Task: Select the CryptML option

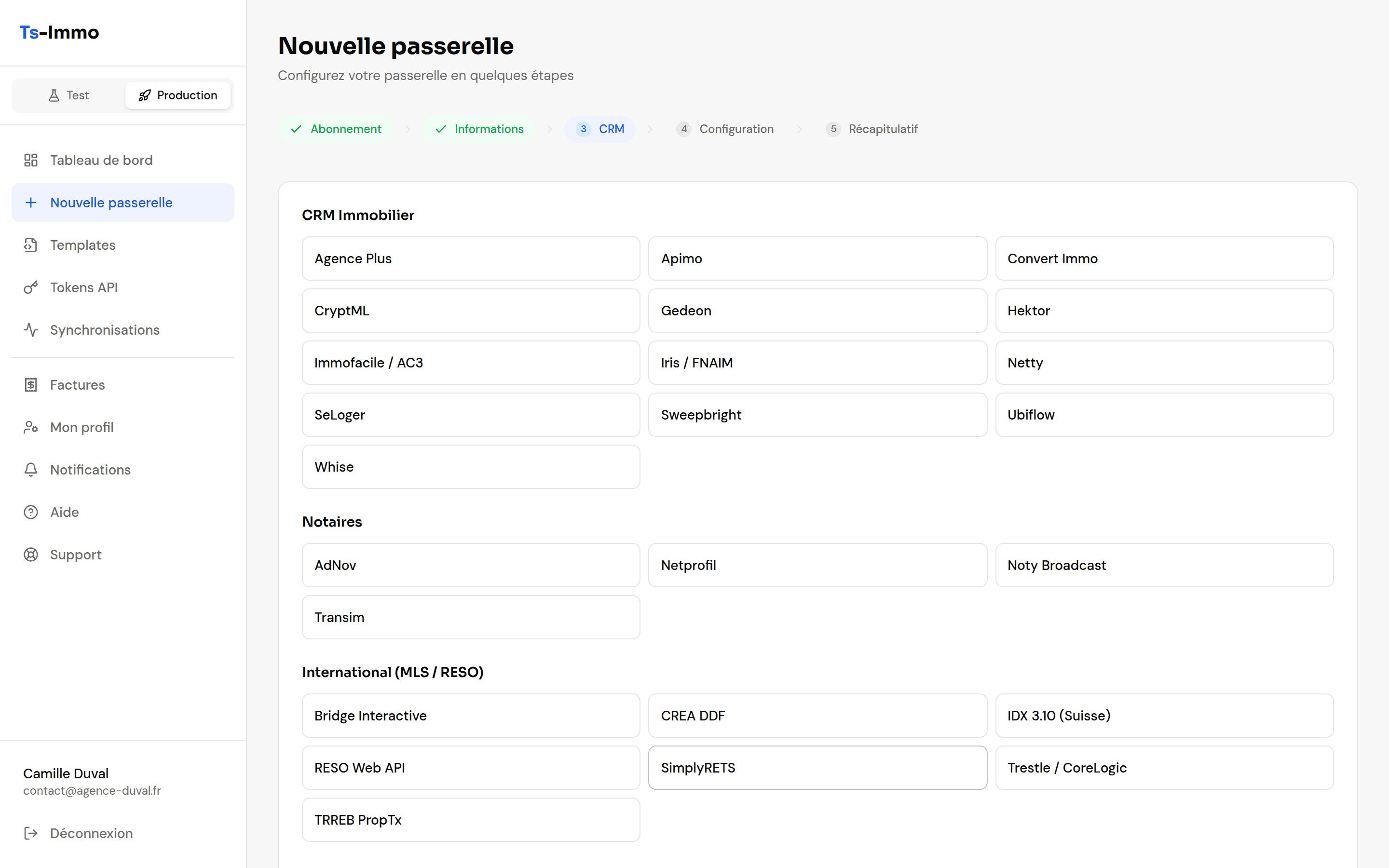Action: click(471, 311)
